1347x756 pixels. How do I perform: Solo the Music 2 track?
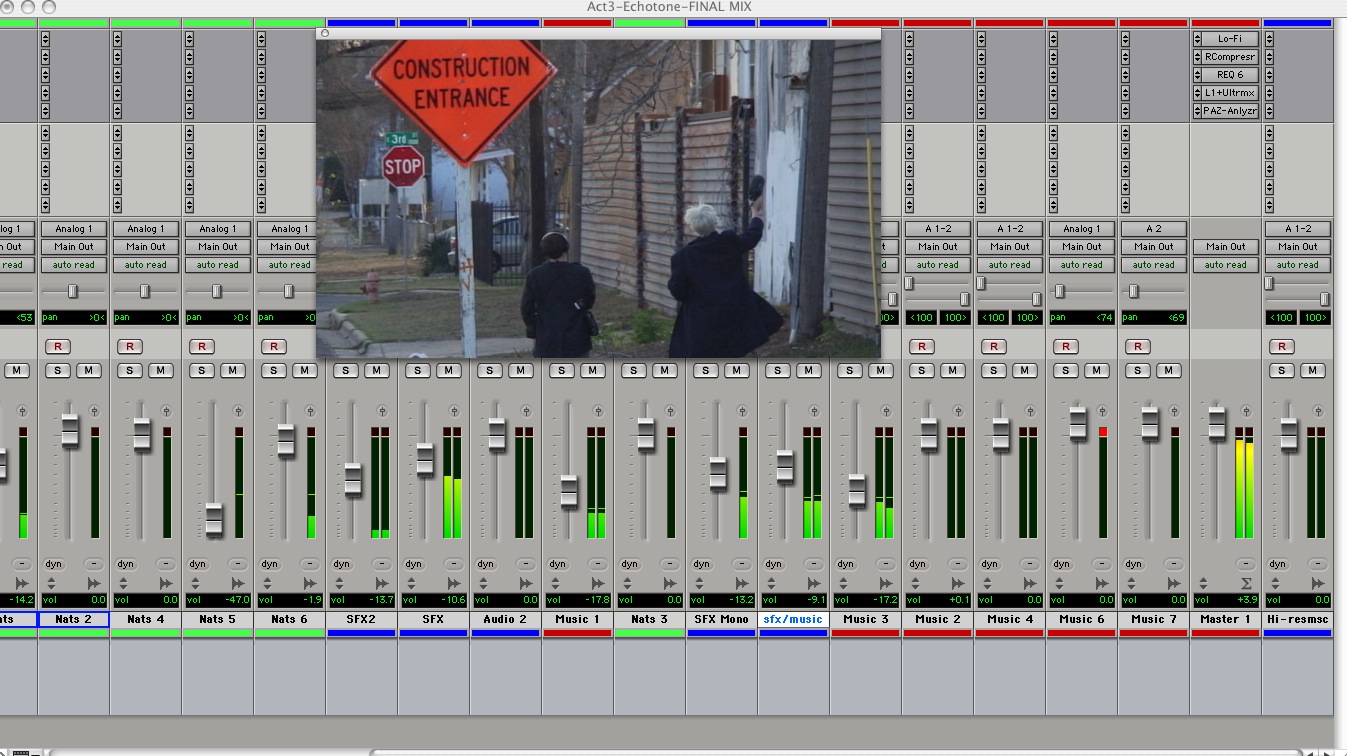(922, 371)
